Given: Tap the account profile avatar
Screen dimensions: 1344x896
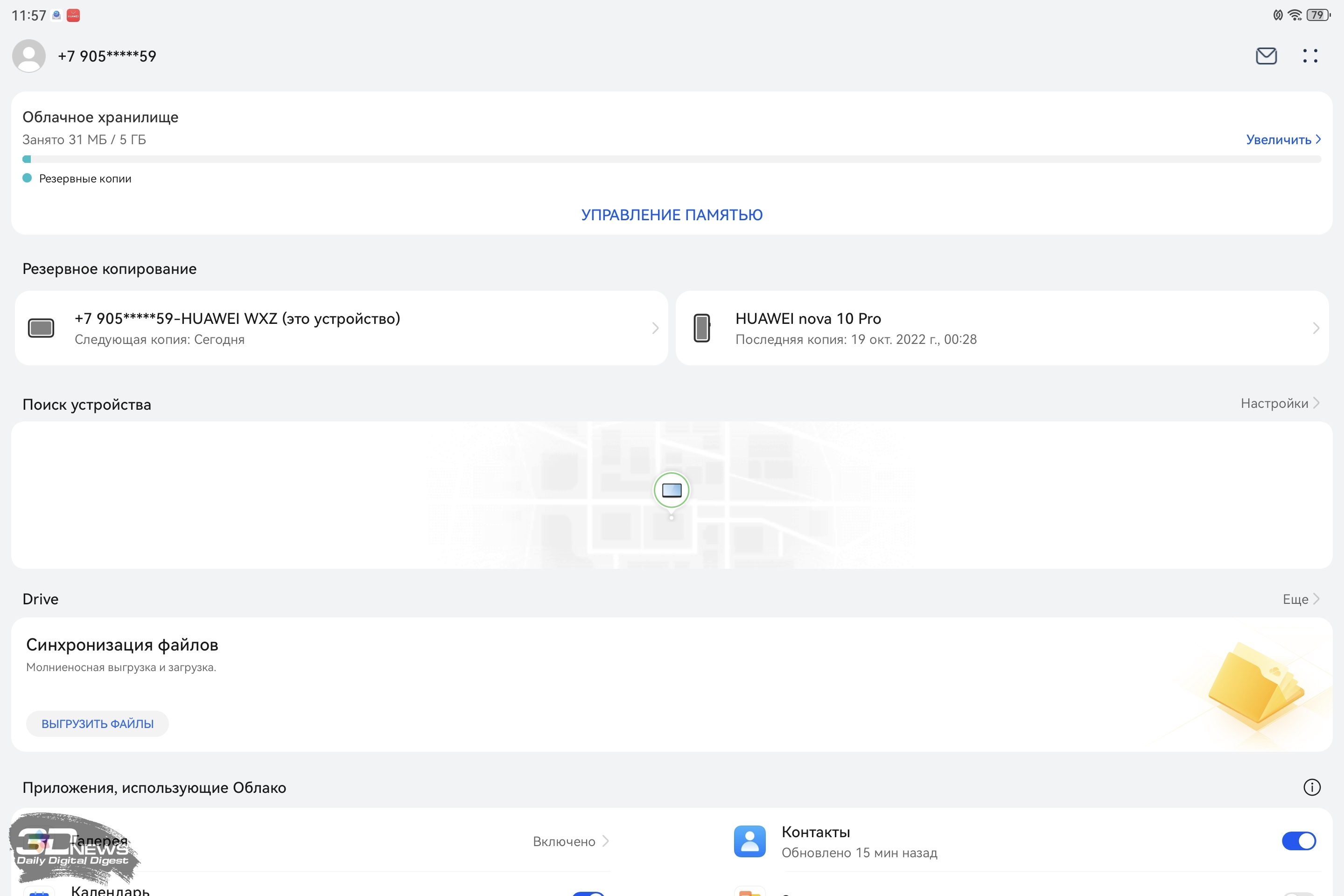Looking at the screenshot, I should coord(29,56).
